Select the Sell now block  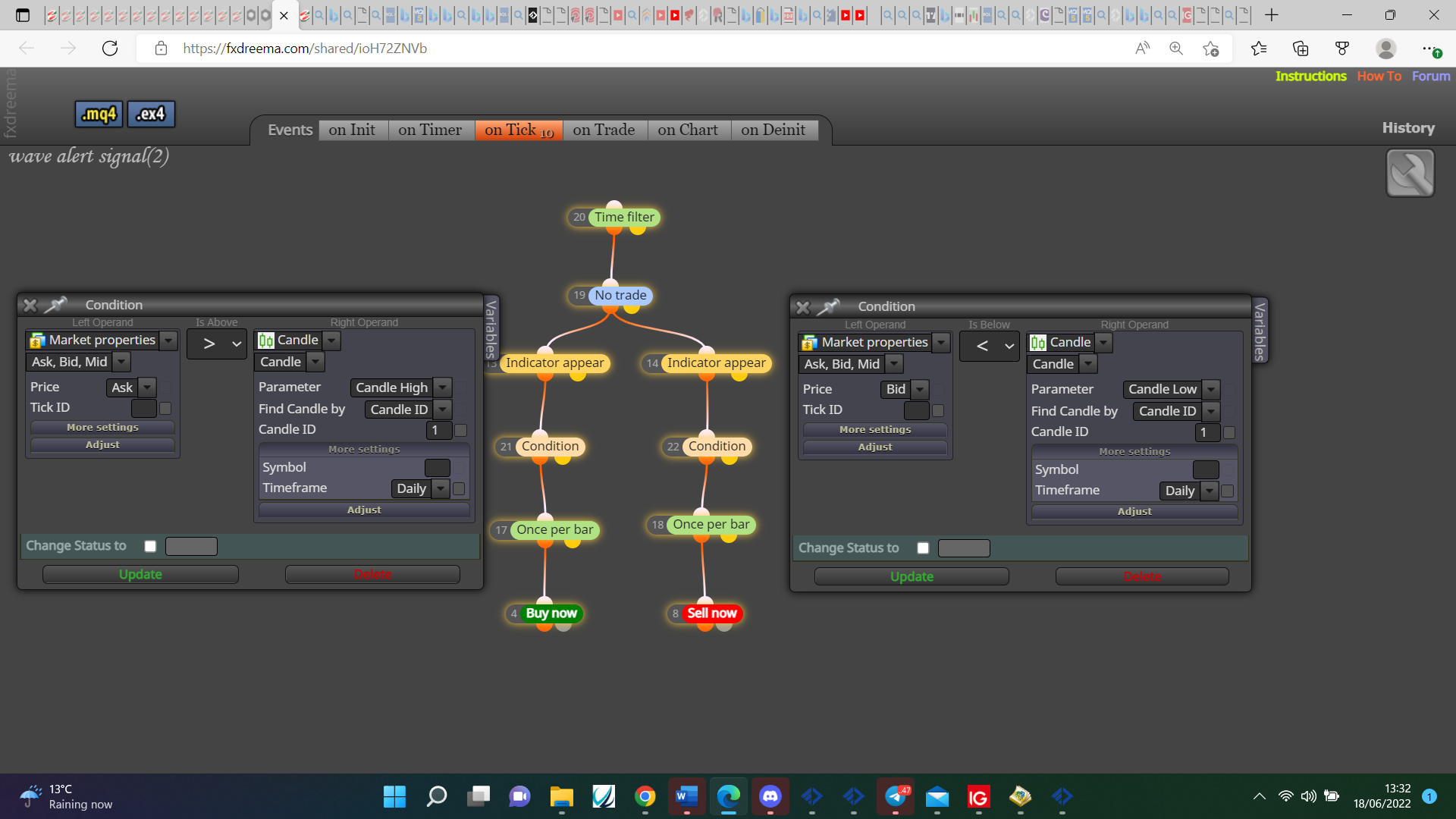point(711,613)
